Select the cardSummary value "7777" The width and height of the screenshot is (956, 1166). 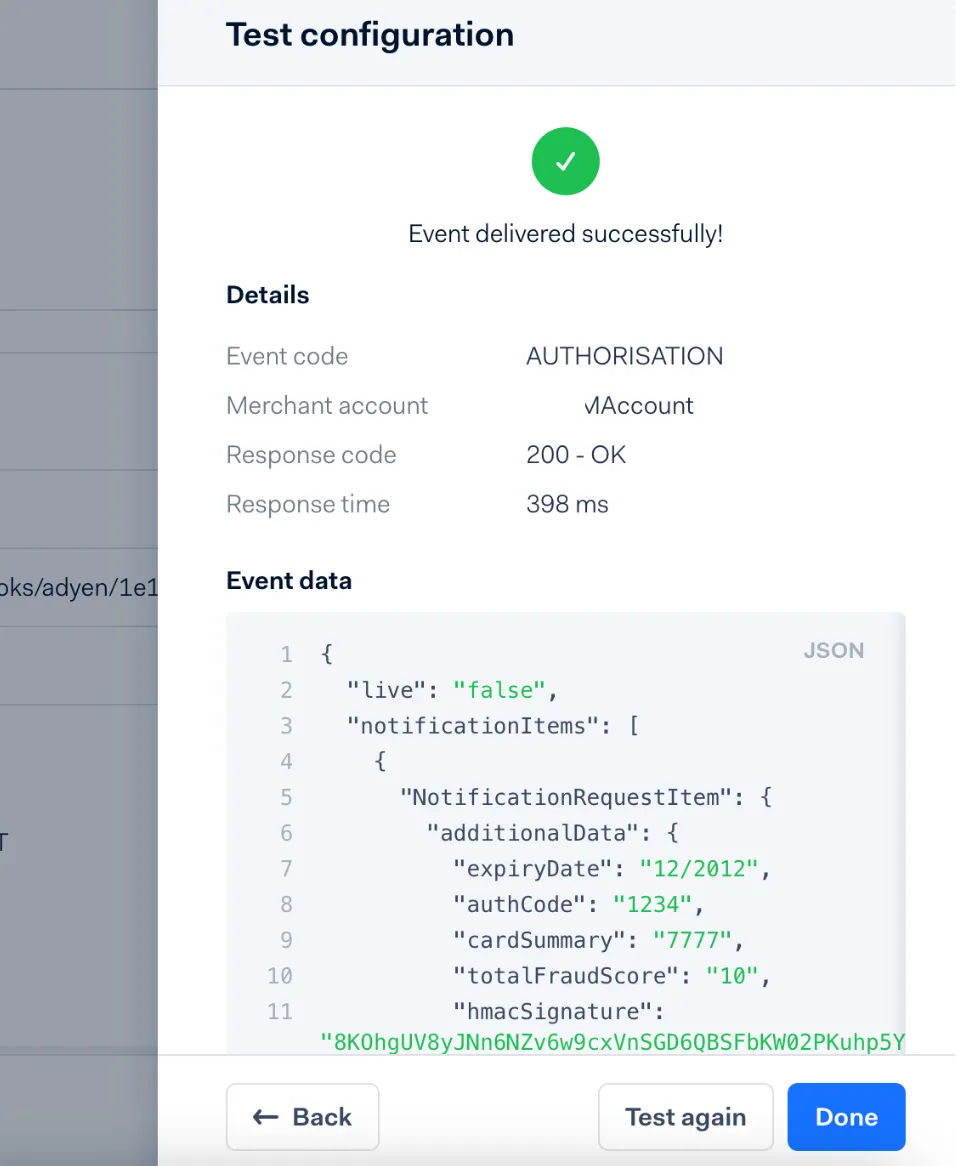click(692, 940)
